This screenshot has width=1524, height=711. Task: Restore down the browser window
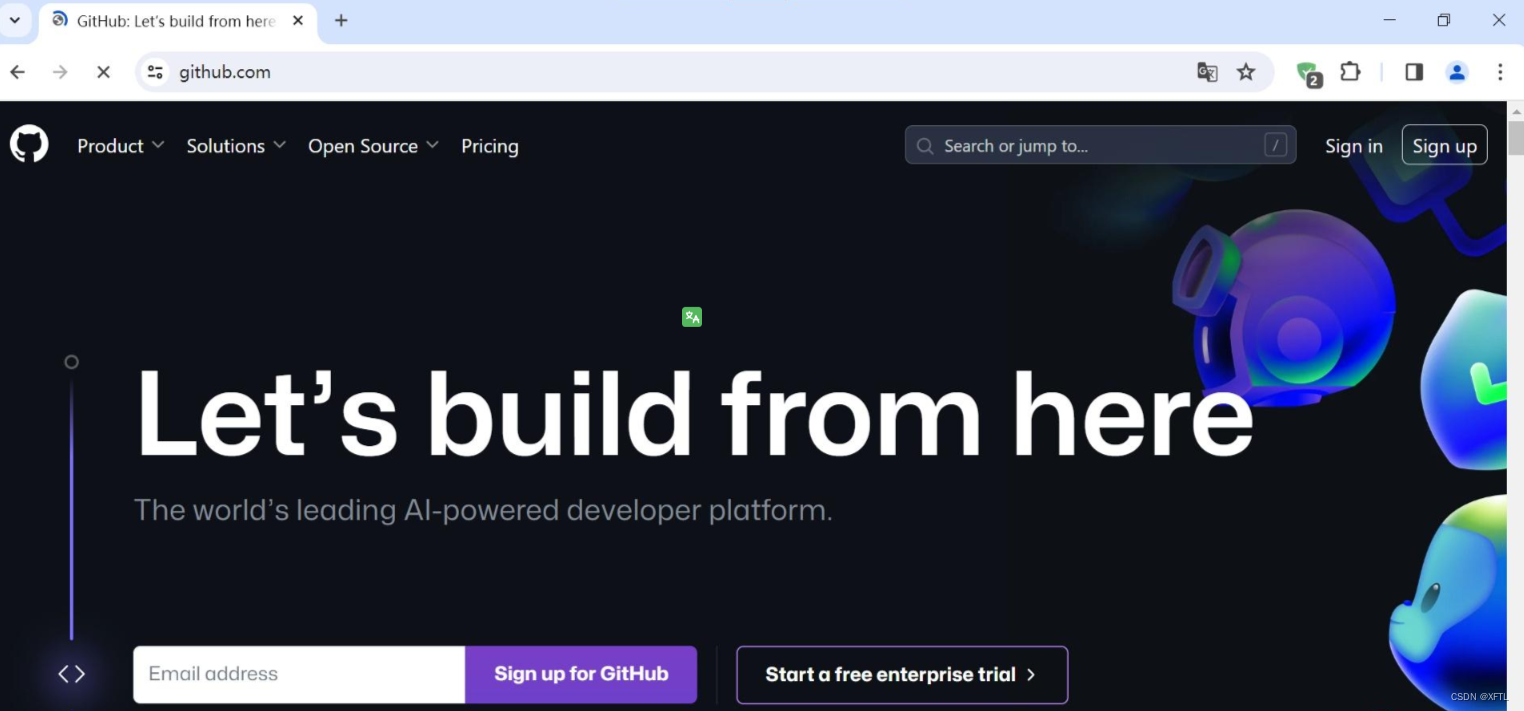pos(1443,20)
